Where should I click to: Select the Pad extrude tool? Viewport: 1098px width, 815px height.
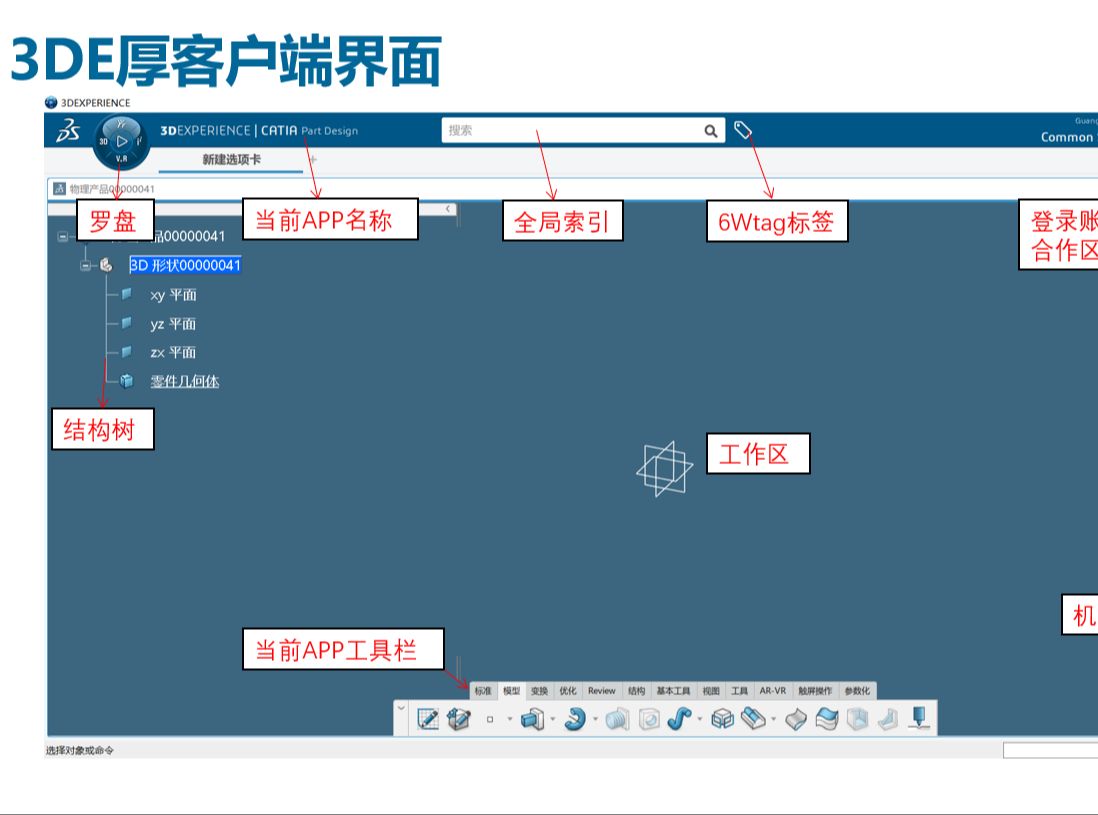point(533,719)
